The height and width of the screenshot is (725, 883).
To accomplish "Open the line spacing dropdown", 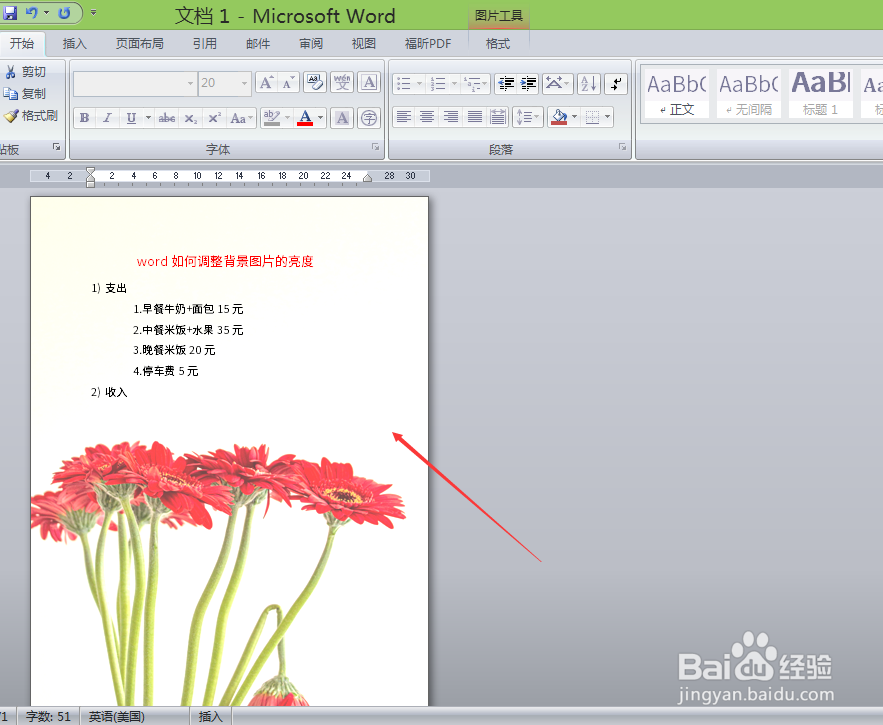I will click(x=528, y=117).
